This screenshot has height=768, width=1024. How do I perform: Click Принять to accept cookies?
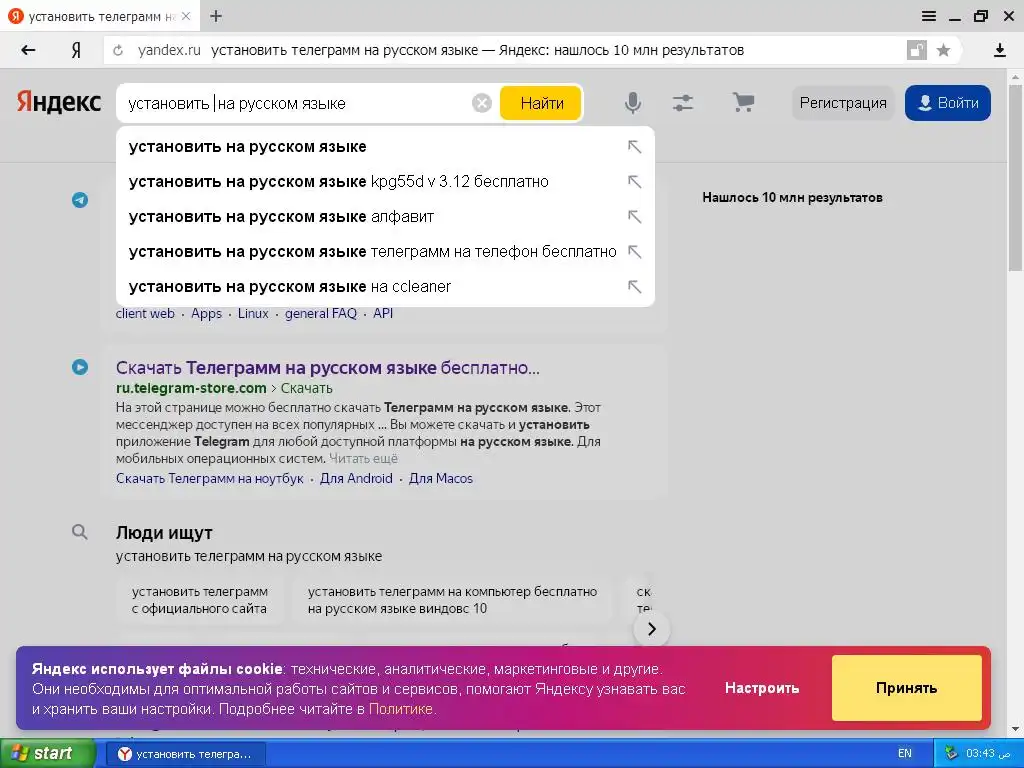coord(906,688)
